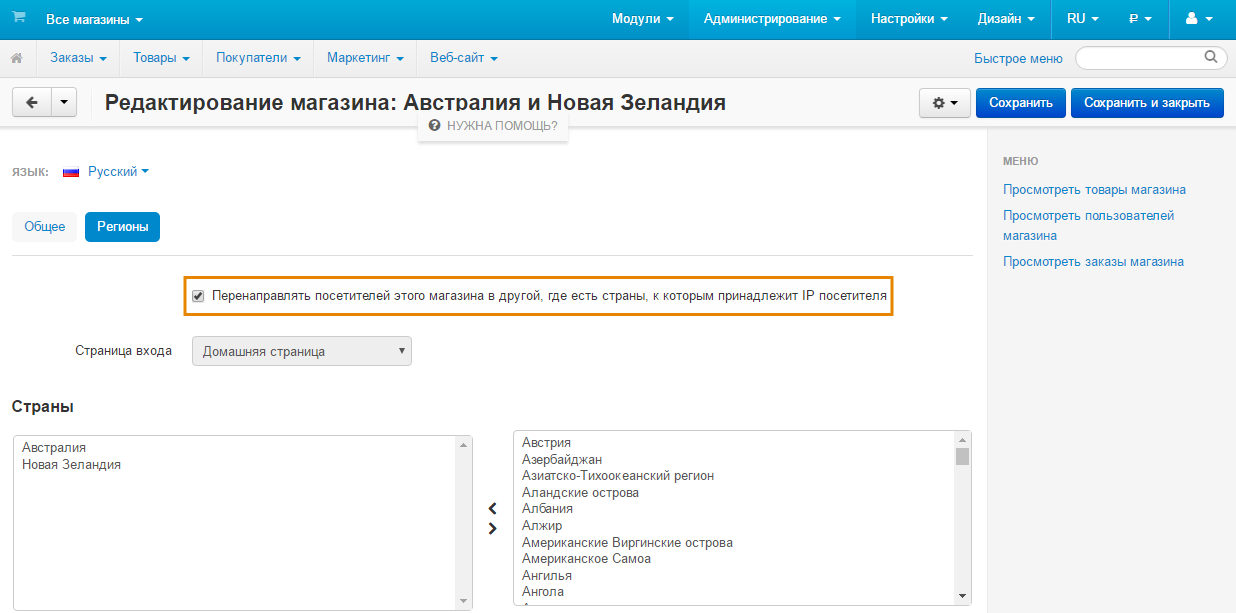Click the help question mark icon
Viewport: 1236px width, 613px height.
(434, 126)
